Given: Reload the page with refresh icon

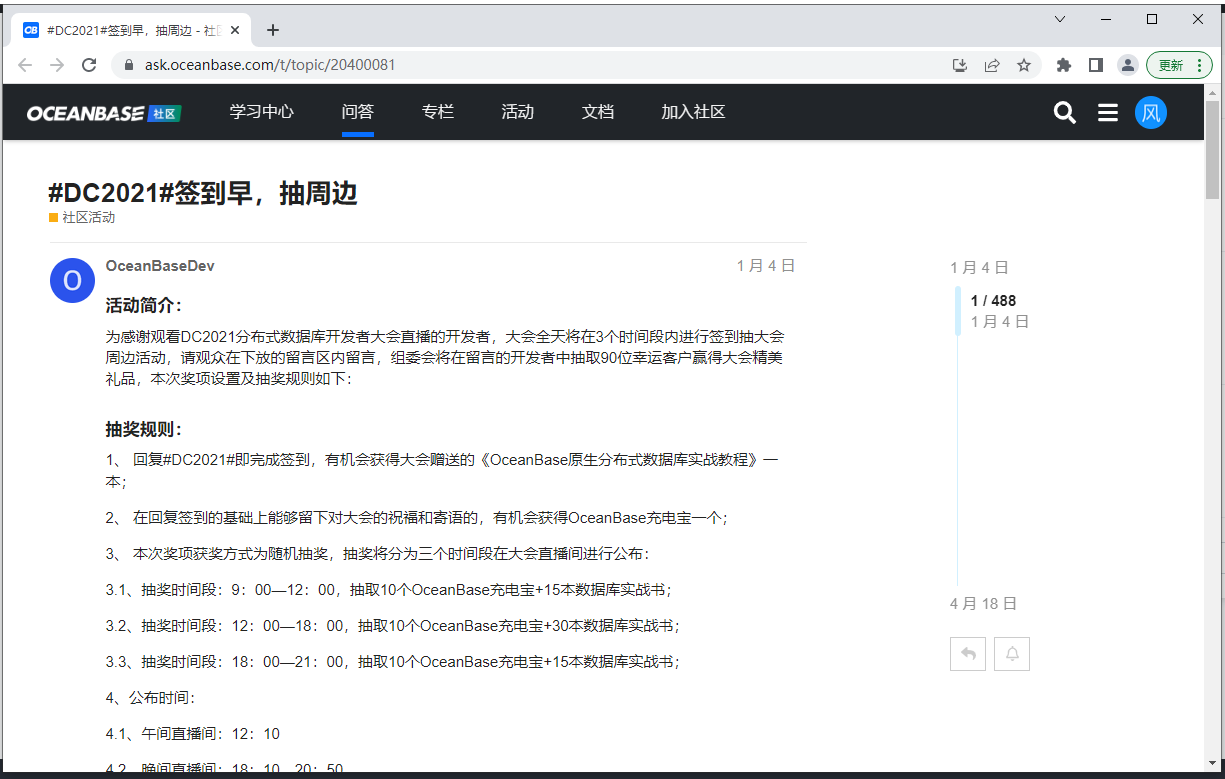Looking at the screenshot, I should pyautogui.click(x=89, y=65).
